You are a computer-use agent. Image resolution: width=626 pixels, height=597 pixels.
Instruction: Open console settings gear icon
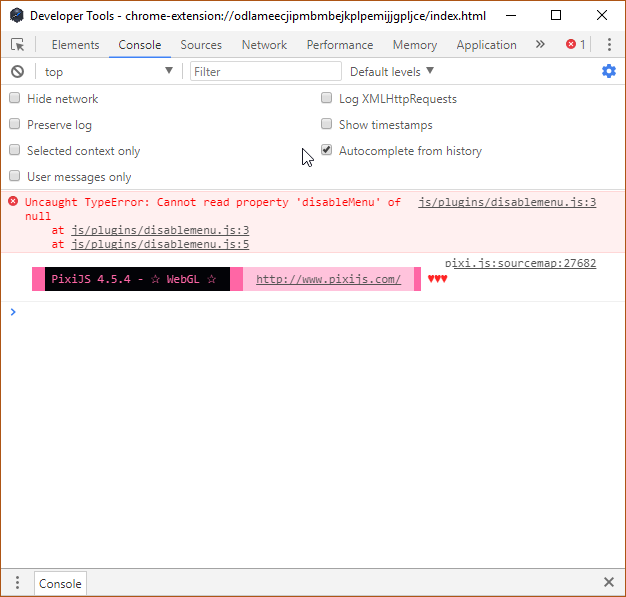609,71
